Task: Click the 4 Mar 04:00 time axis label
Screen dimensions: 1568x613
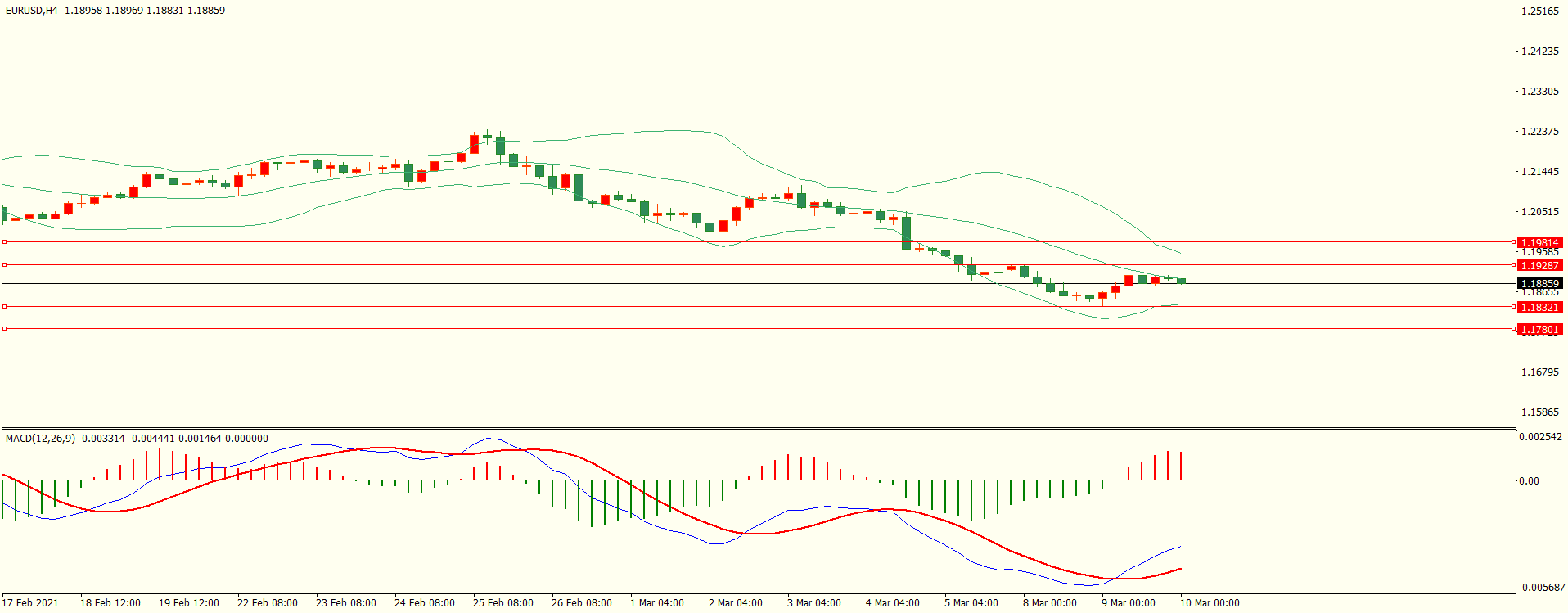Action: tap(892, 603)
